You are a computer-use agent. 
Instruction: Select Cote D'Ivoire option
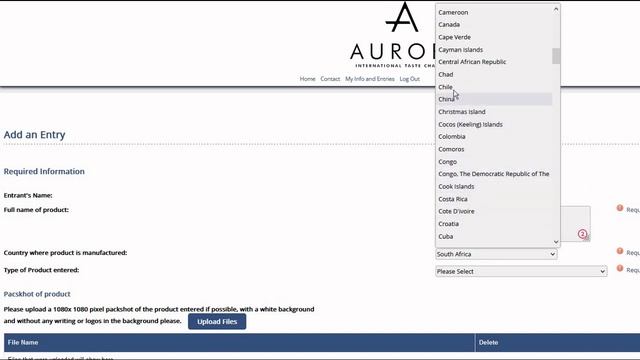[494, 211]
